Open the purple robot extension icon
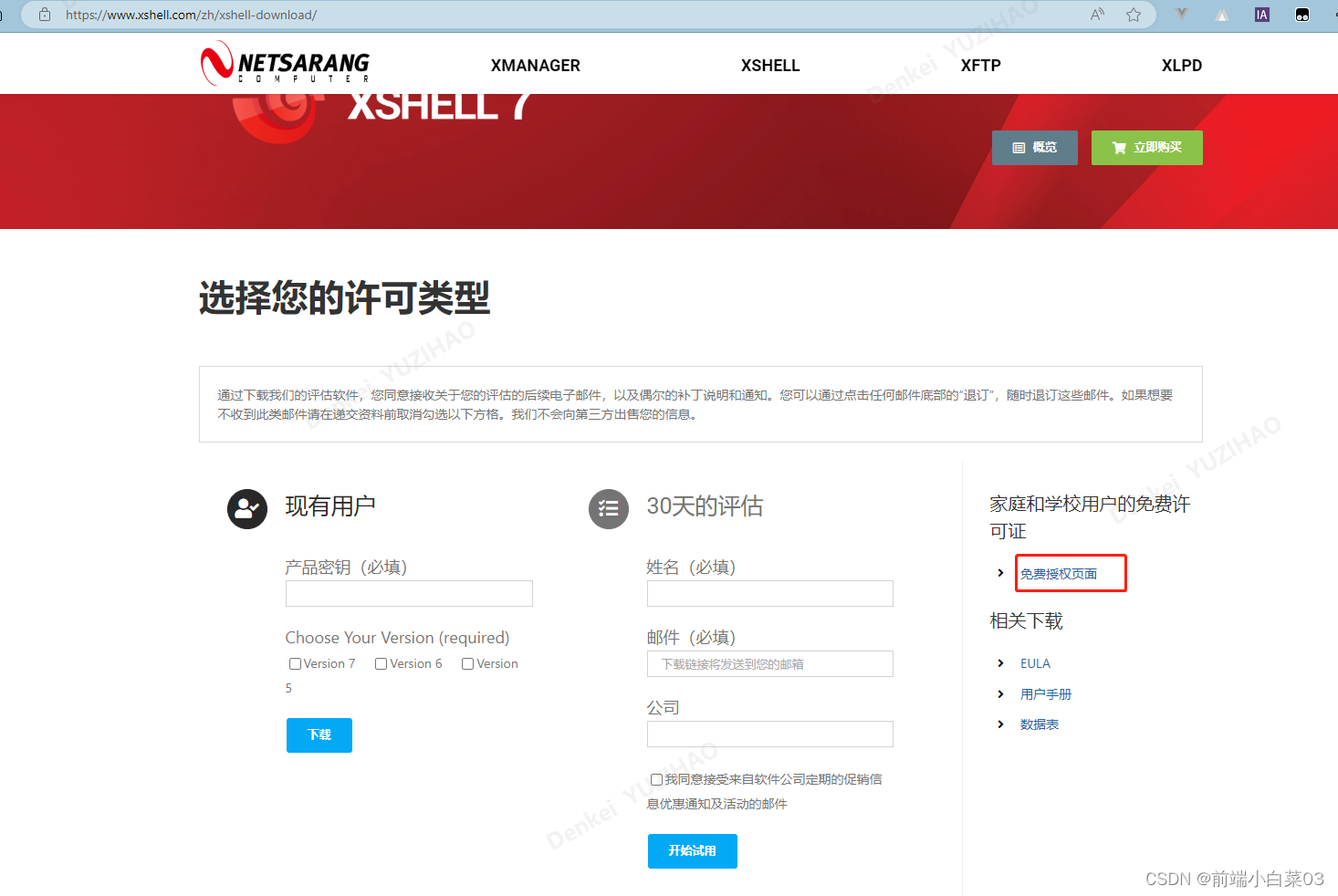 (x=1302, y=15)
